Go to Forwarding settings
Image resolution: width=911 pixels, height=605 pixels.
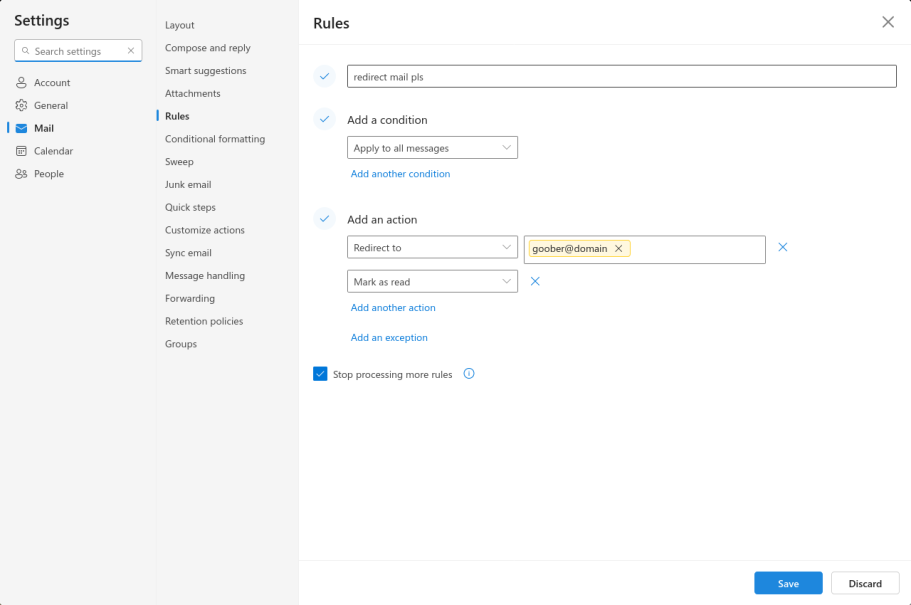190,298
